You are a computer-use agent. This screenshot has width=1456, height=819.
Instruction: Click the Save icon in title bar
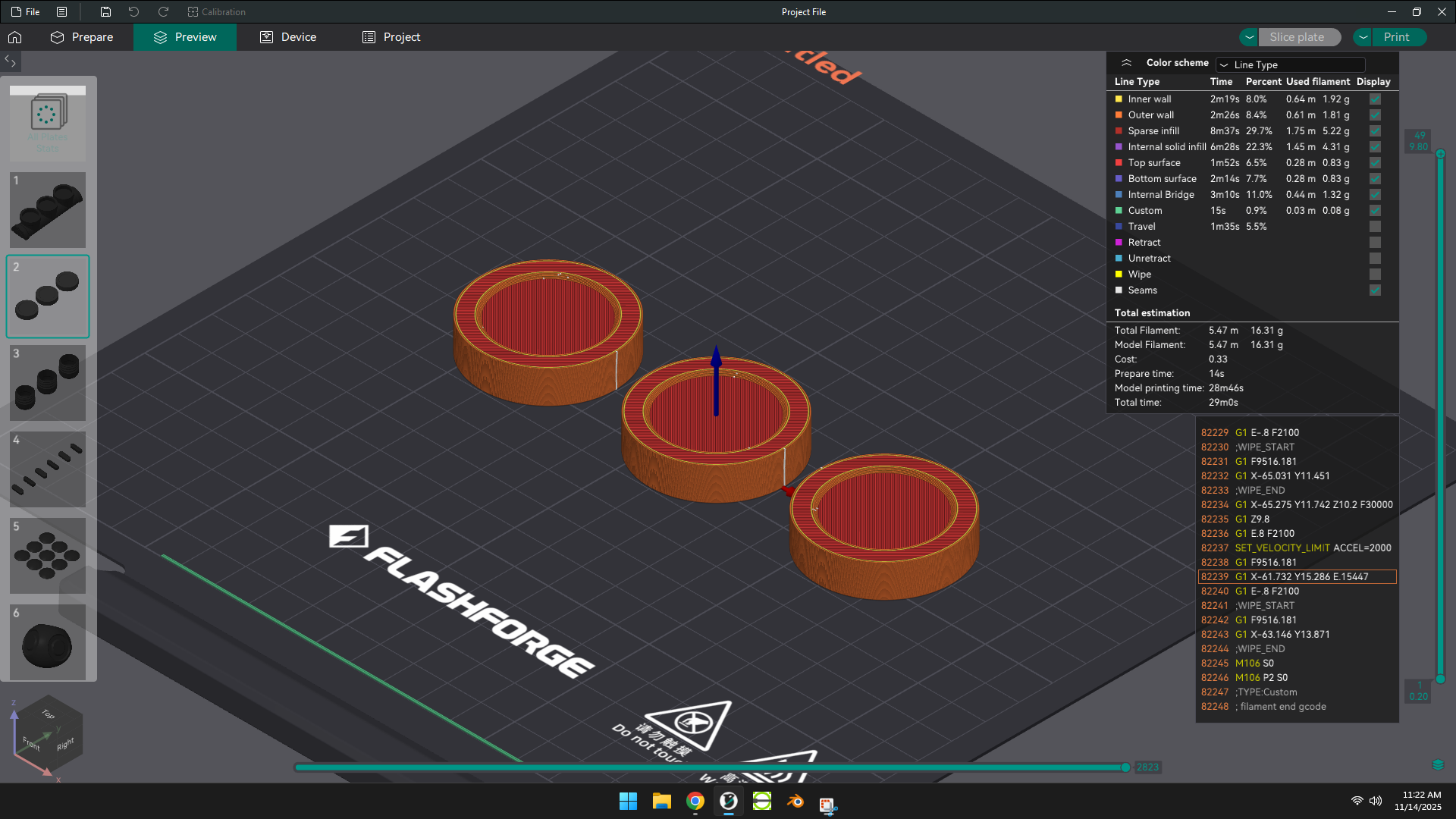click(105, 12)
